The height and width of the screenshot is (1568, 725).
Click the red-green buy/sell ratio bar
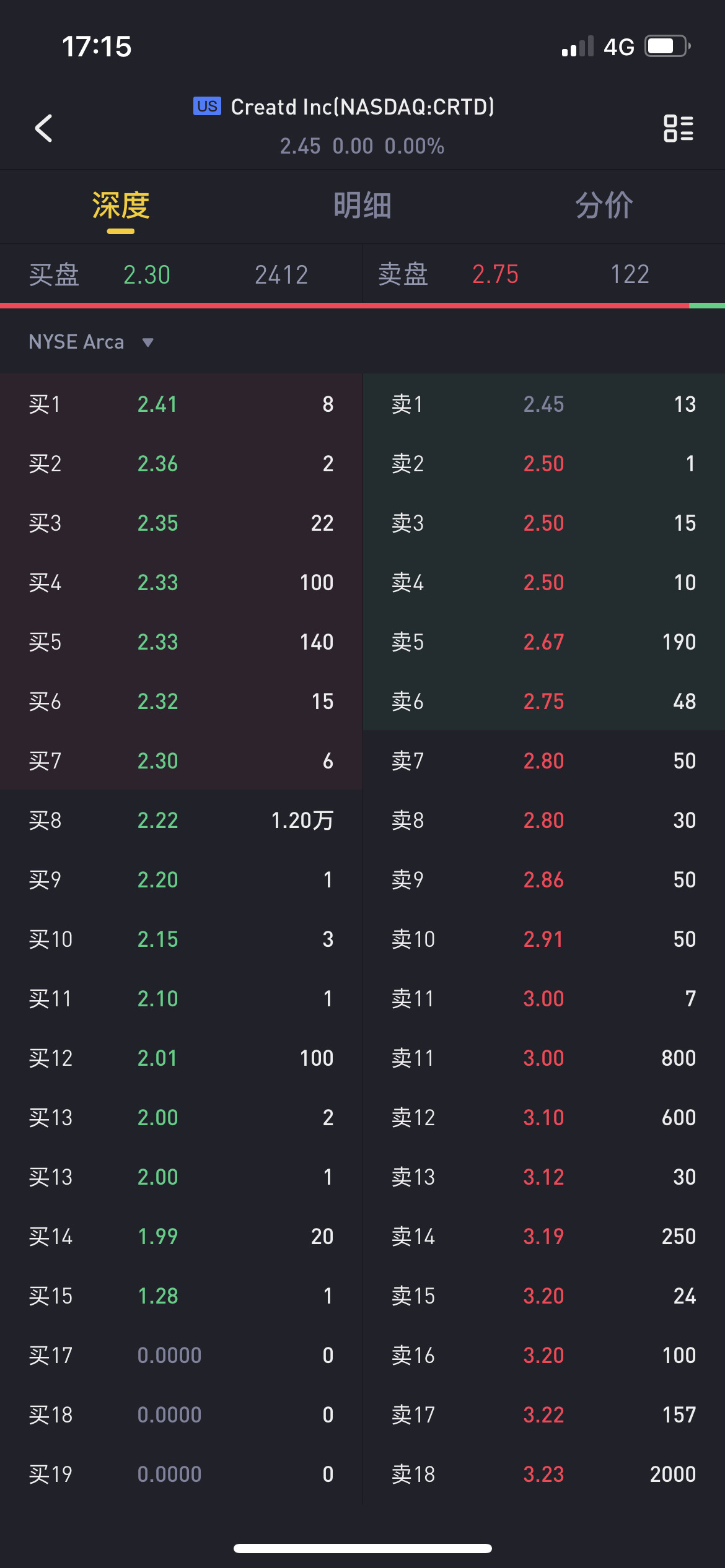coord(362,305)
